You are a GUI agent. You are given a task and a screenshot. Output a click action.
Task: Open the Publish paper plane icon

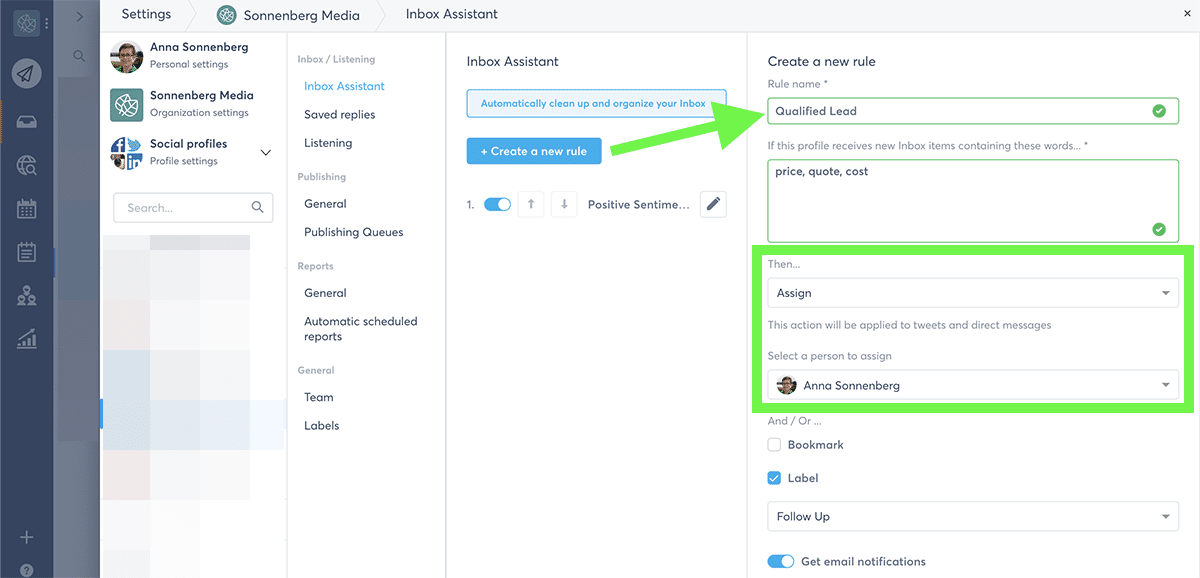pos(27,73)
